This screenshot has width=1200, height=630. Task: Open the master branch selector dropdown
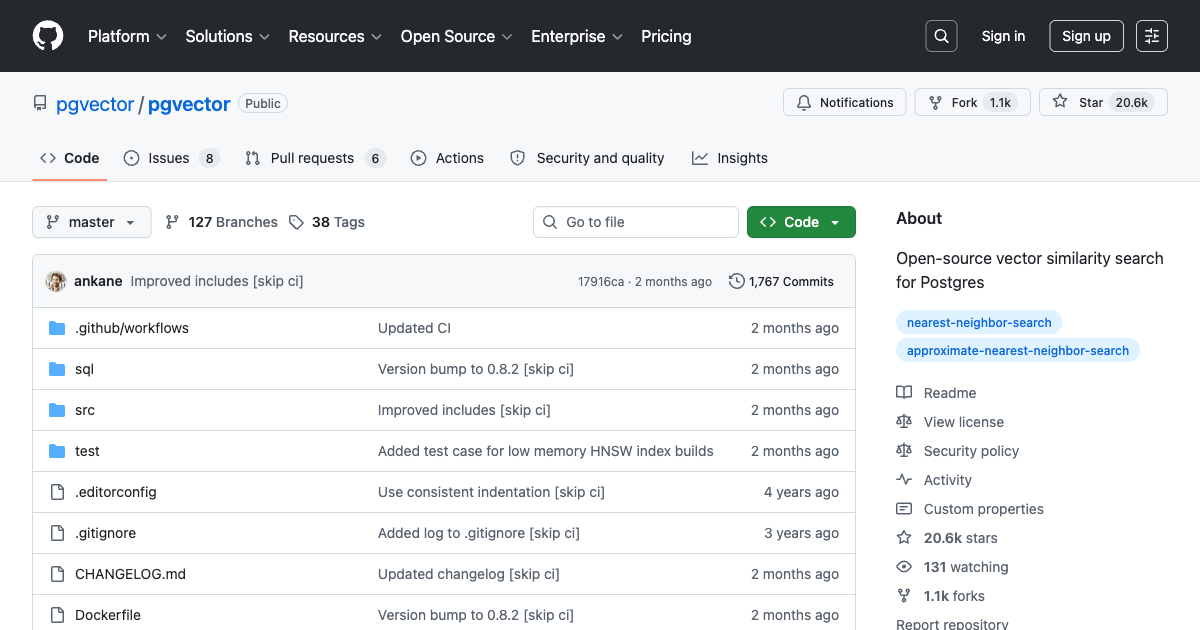click(x=92, y=222)
